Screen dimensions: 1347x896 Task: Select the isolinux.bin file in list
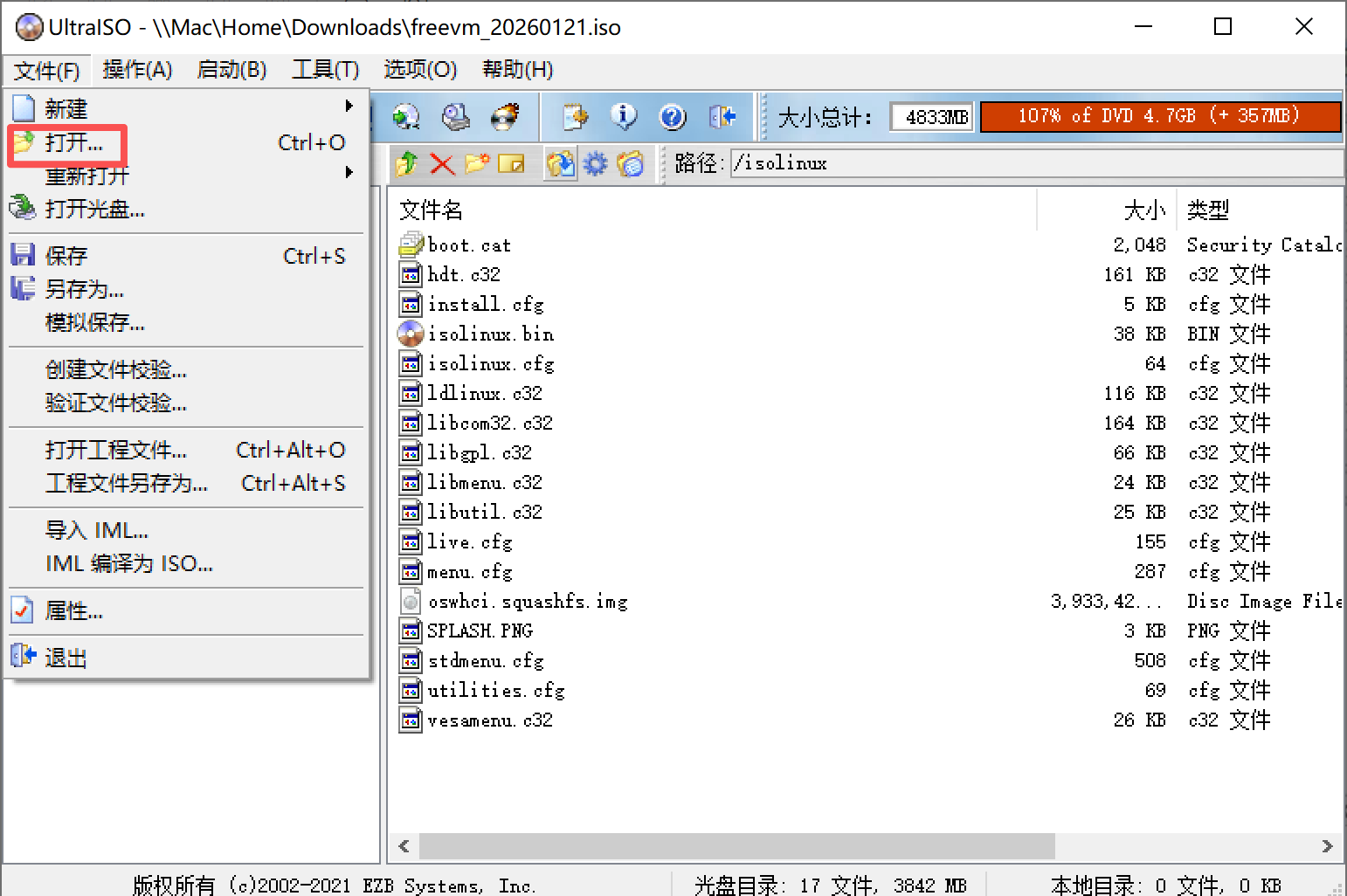490,334
